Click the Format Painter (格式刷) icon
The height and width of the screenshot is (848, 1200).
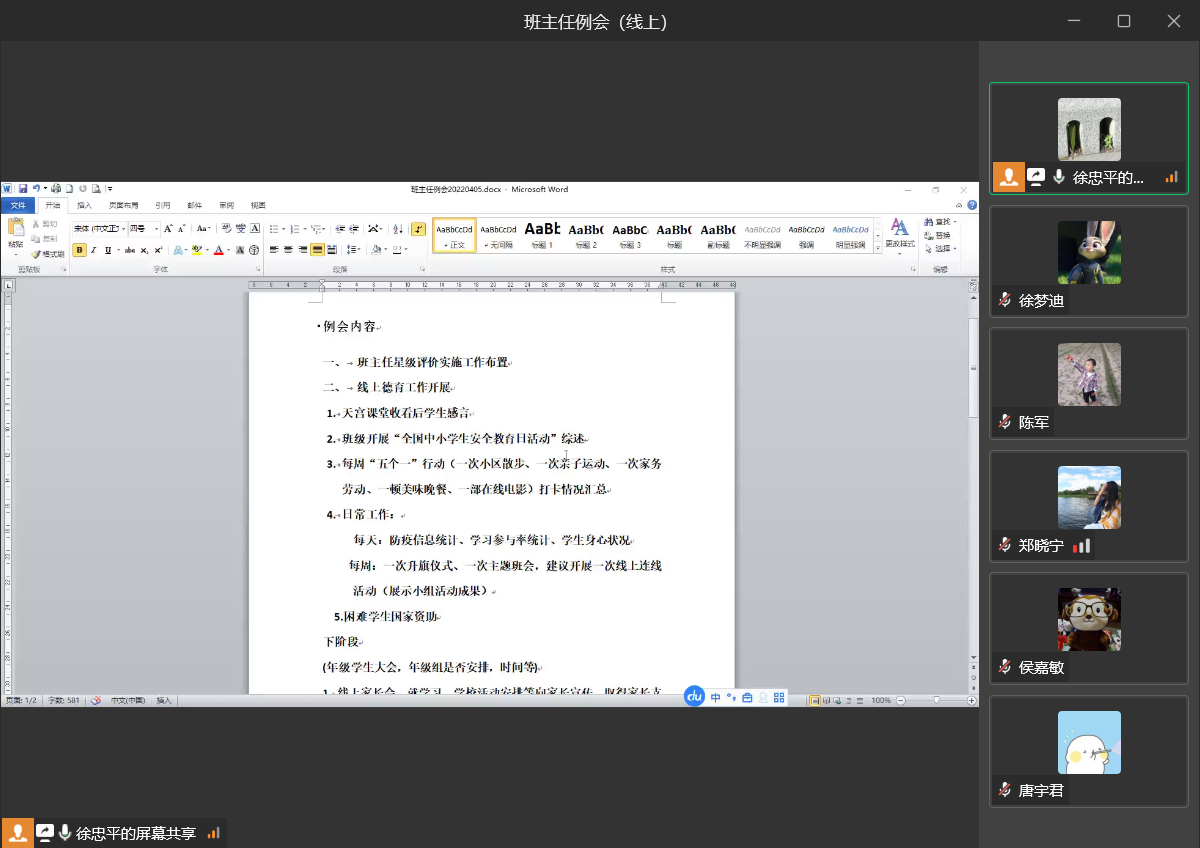tap(36, 254)
